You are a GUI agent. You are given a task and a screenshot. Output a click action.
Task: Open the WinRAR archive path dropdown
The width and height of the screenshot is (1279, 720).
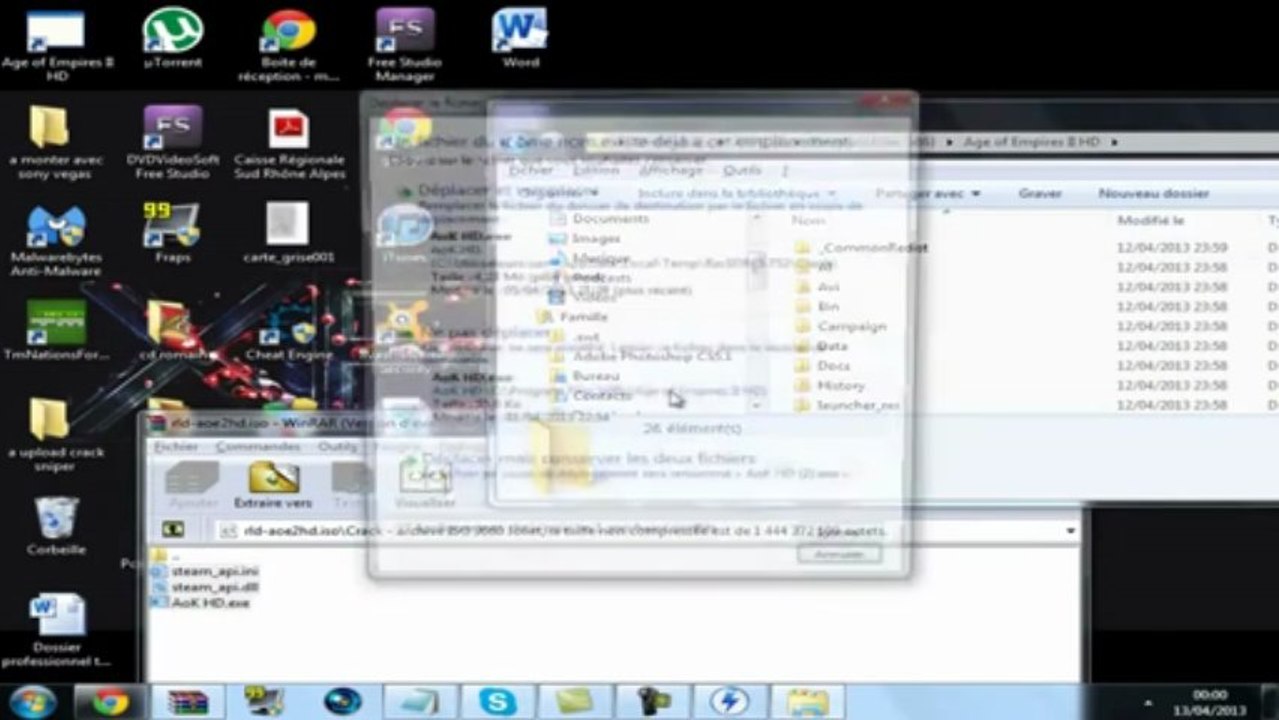1072,531
